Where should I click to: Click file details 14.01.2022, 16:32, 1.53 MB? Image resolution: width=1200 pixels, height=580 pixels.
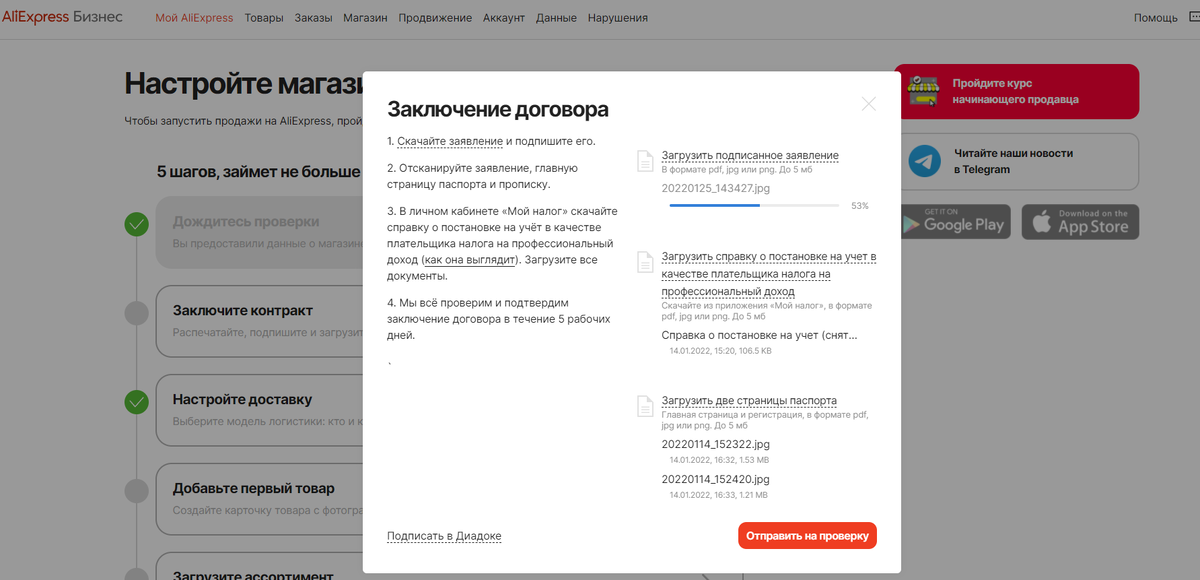pyautogui.click(x=719, y=460)
